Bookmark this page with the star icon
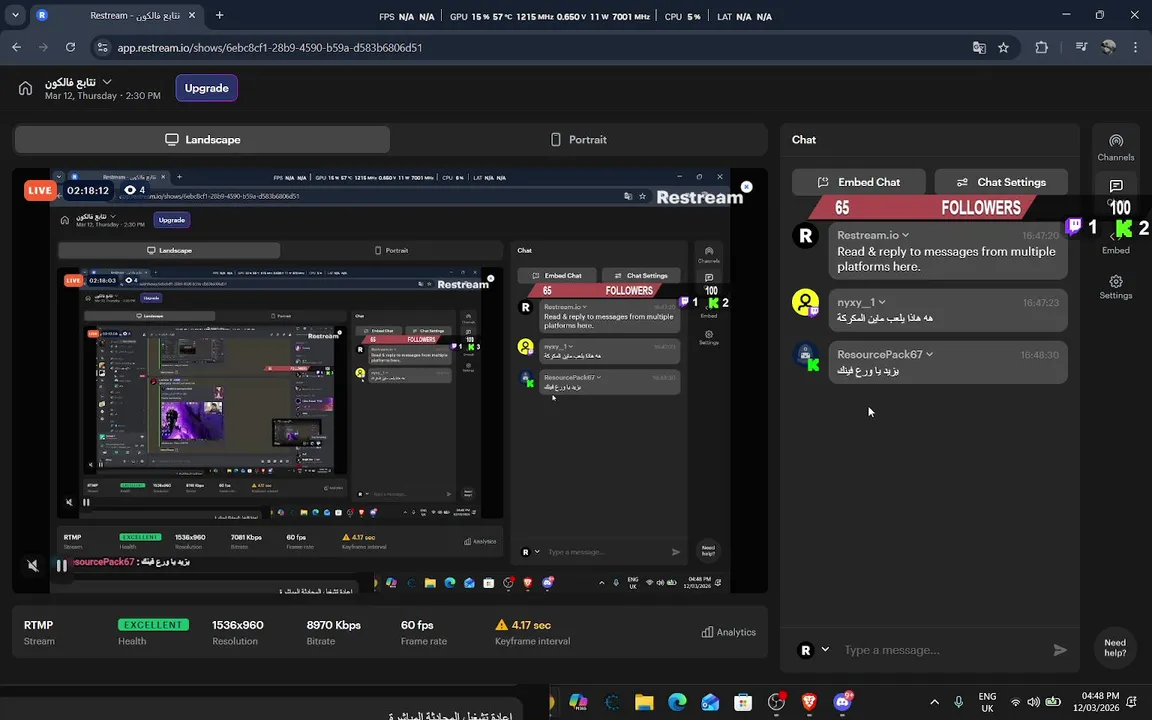Image resolution: width=1152 pixels, height=720 pixels. [1004, 48]
